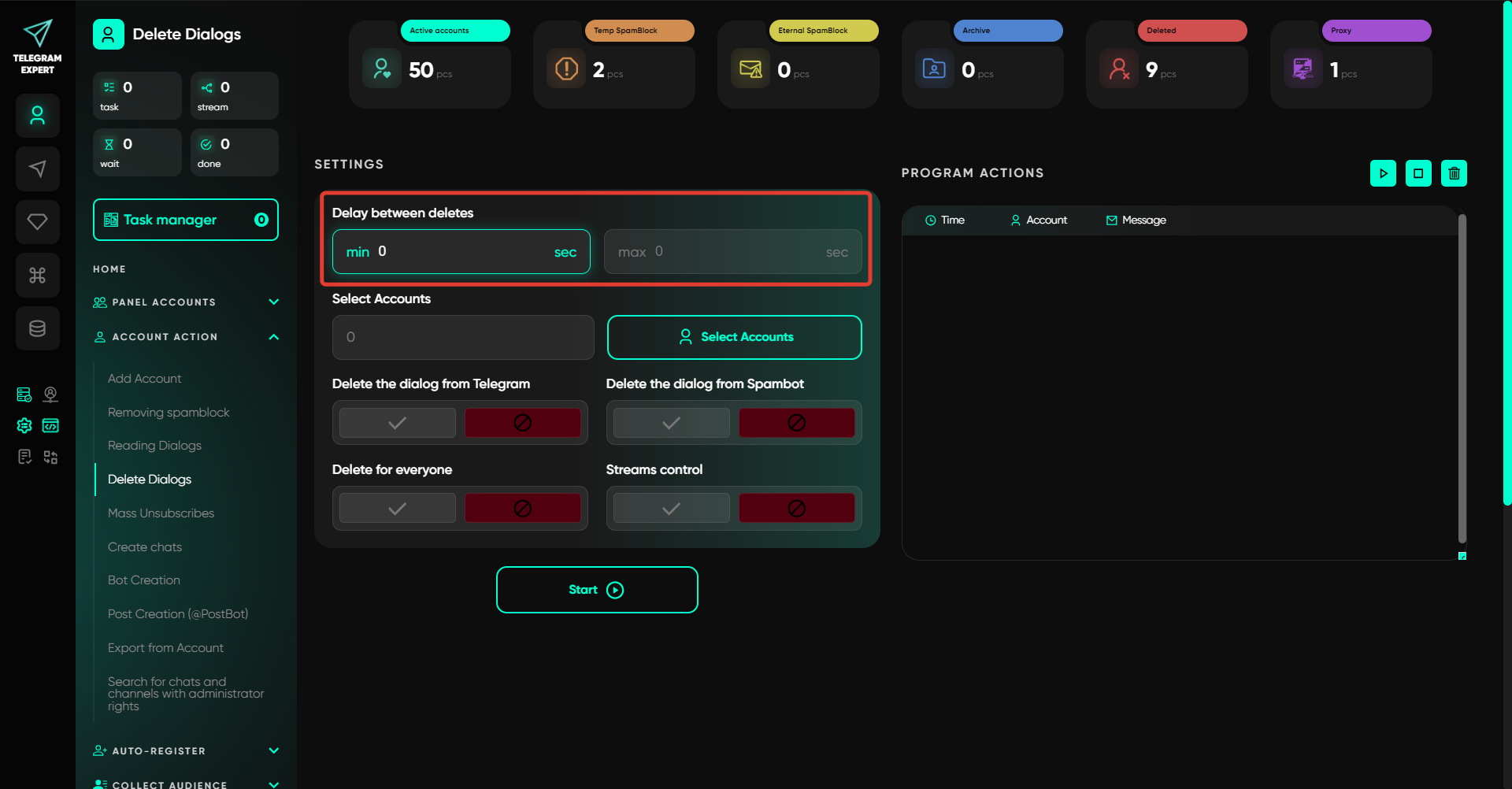1512x789 pixels.
Task: Open Mass Unsubscribes menu item
Action: [x=161, y=513]
